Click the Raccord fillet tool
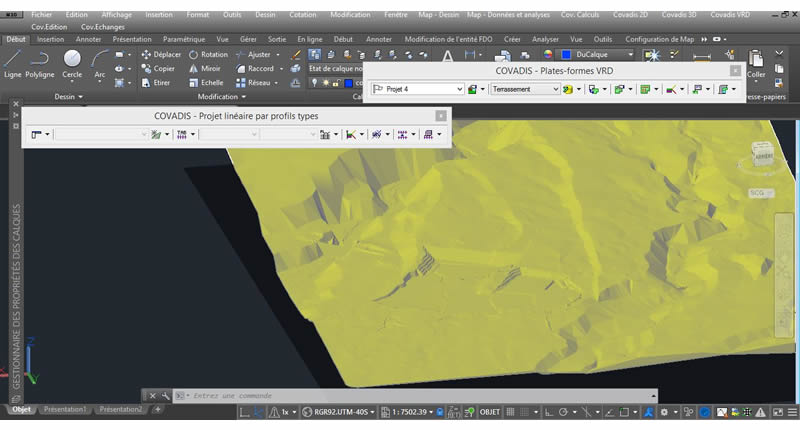The height and width of the screenshot is (430, 800). point(255,68)
